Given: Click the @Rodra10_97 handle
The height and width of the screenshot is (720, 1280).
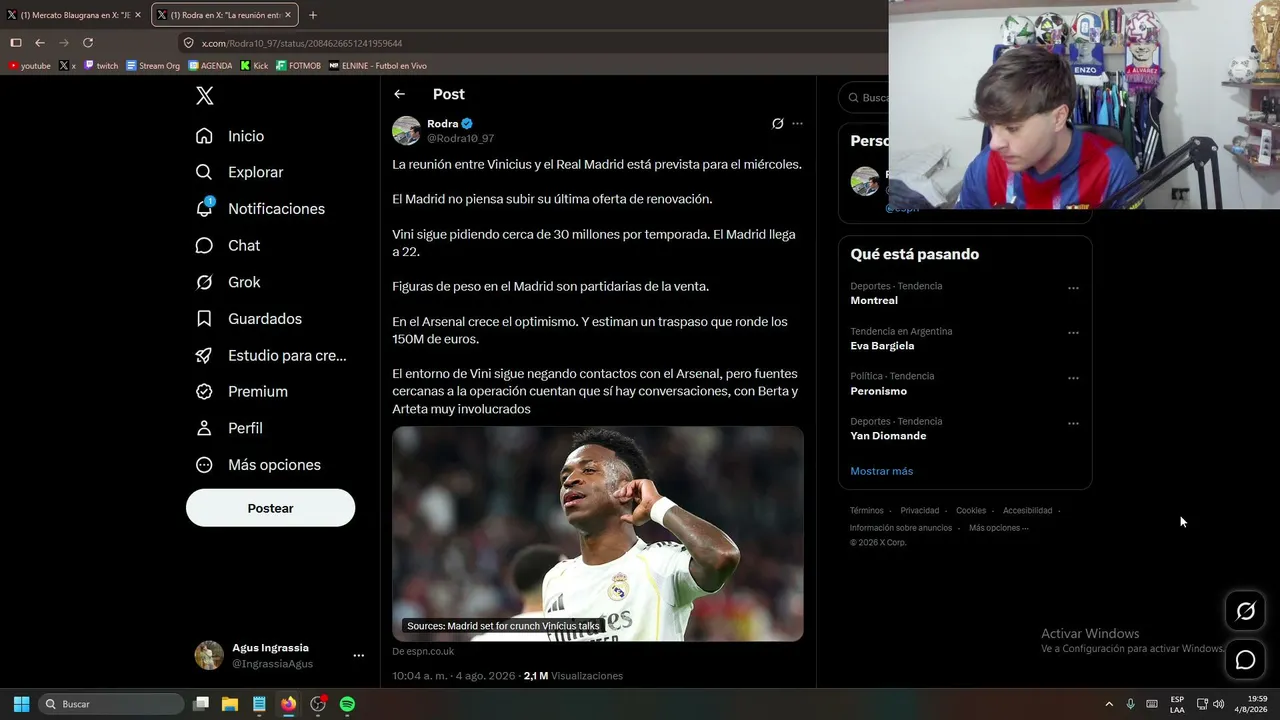Looking at the screenshot, I should (x=461, y=139).
